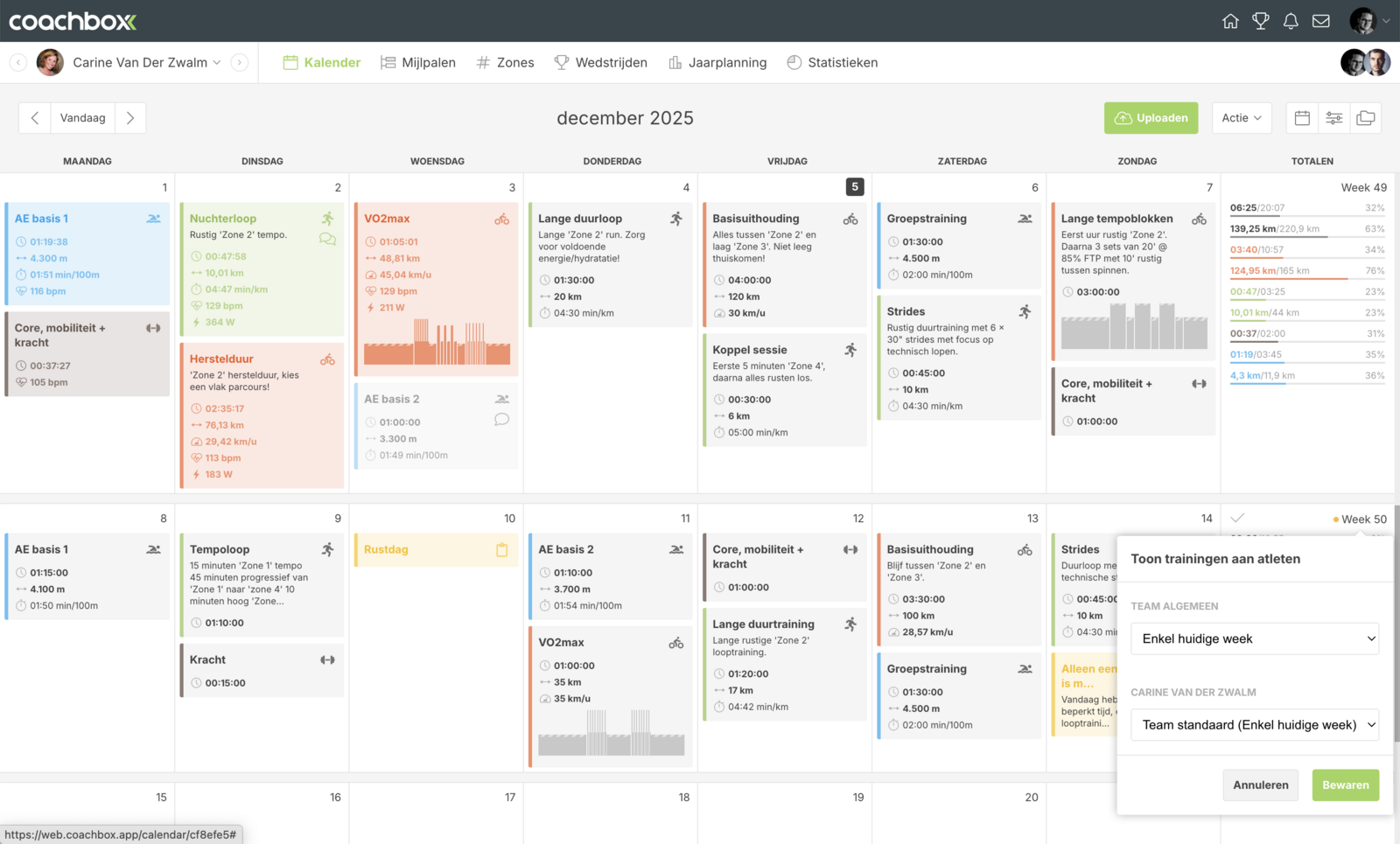Open notifications bell icon
Viewport: 1400px width, 844px height.
(x=1291, y=21)
